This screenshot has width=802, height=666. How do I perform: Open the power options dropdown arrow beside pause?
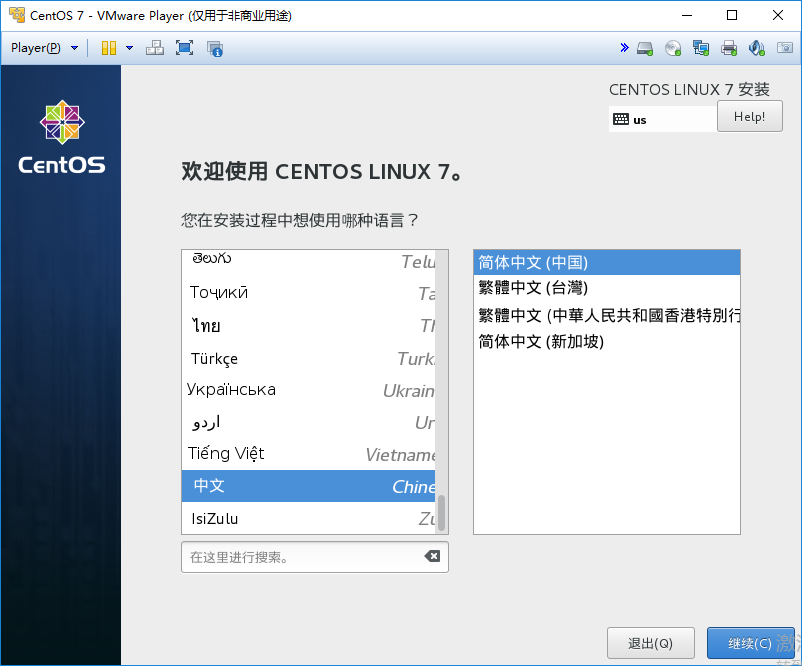coord(129,48)
